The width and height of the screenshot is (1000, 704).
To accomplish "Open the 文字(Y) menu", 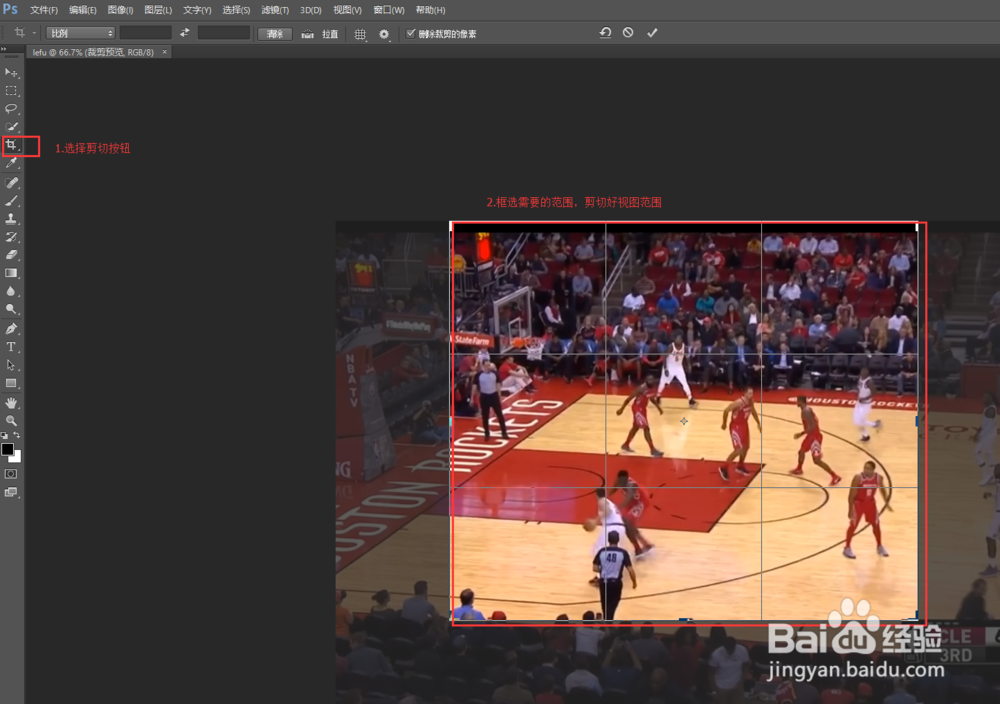I will tap(197, 10).
